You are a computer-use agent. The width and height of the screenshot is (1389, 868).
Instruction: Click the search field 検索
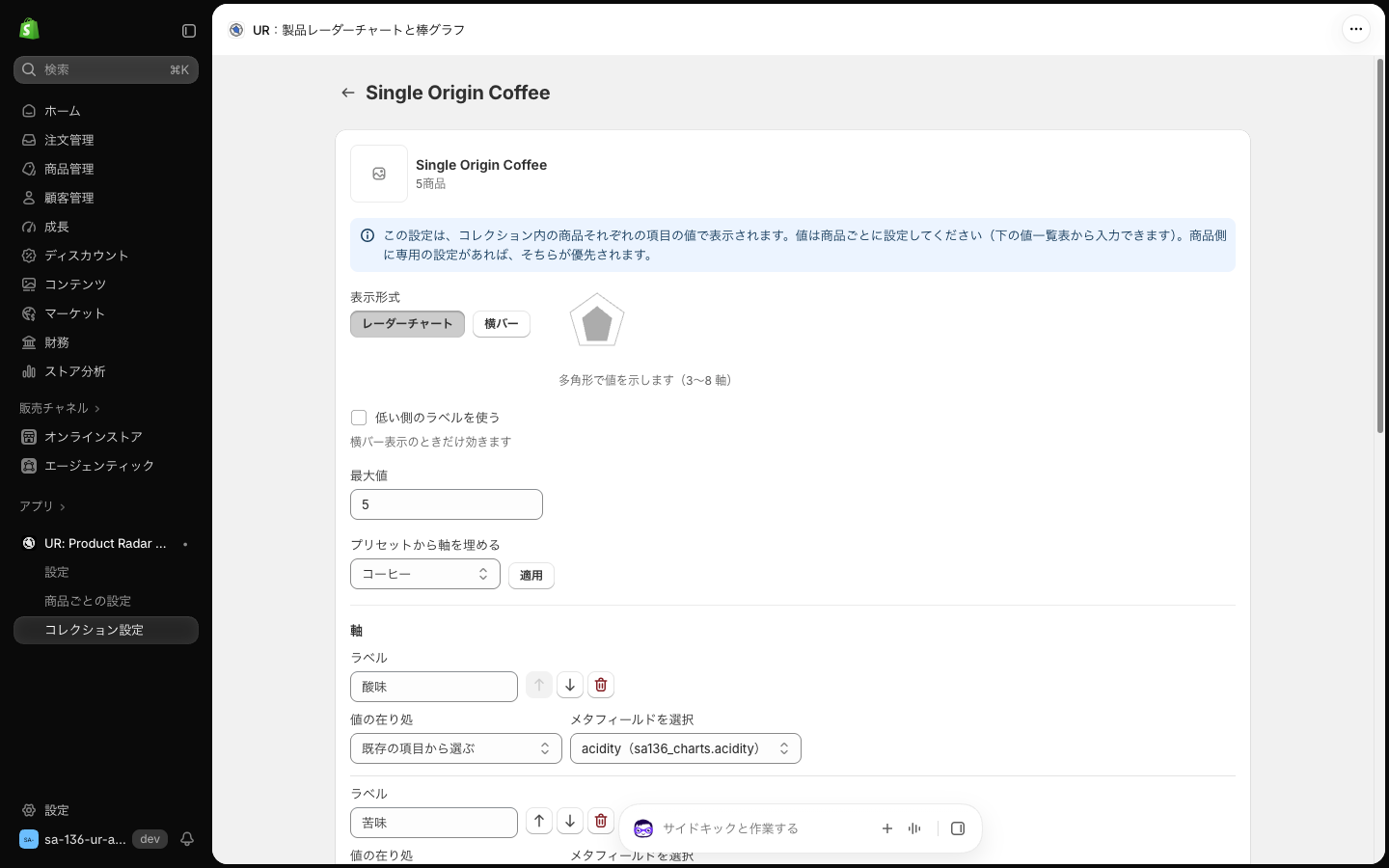pyautogui.click(x=106, y=69)
